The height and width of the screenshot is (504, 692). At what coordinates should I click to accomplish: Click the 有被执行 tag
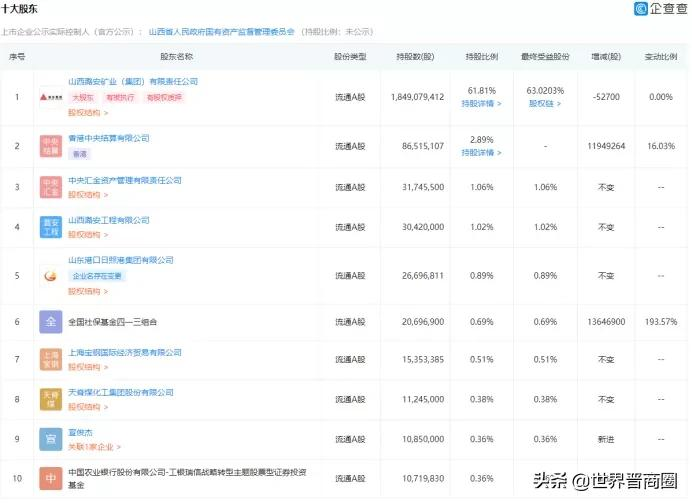pyautogui.click(x=120, y=97)
